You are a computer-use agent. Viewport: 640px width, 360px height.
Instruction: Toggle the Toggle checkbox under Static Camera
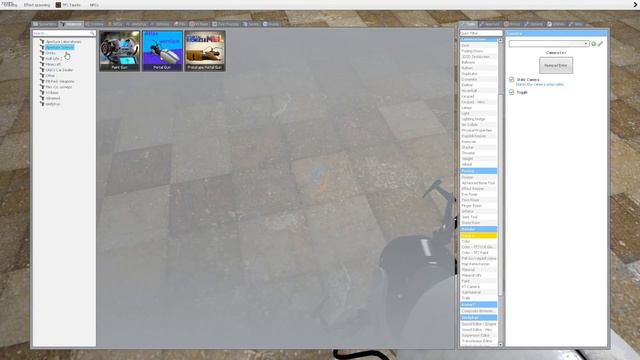coord(511,92)
